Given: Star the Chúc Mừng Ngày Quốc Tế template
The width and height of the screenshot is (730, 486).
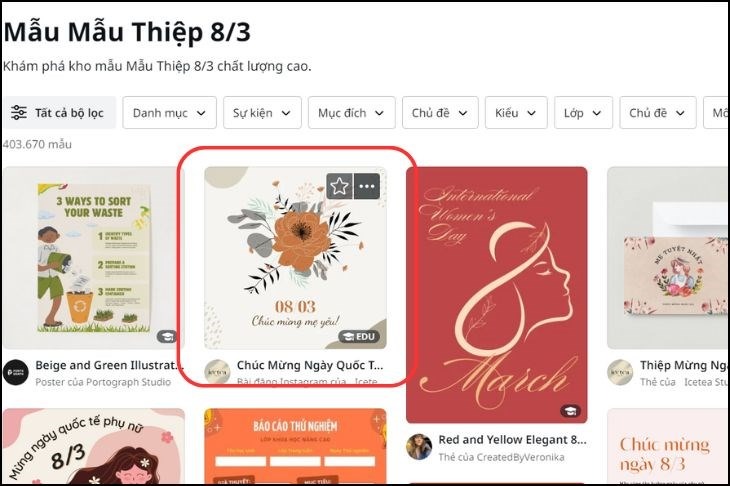Looking at the screenshot, I should (339, 186).
